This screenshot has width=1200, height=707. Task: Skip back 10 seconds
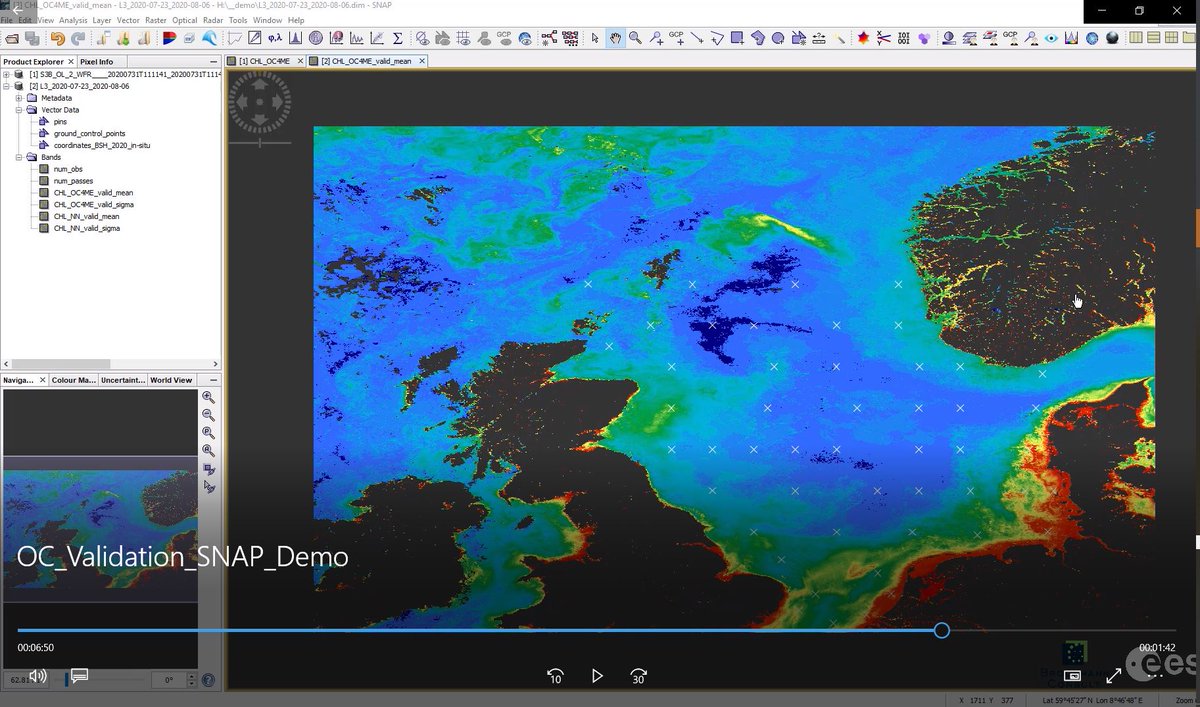coord(555,676)
